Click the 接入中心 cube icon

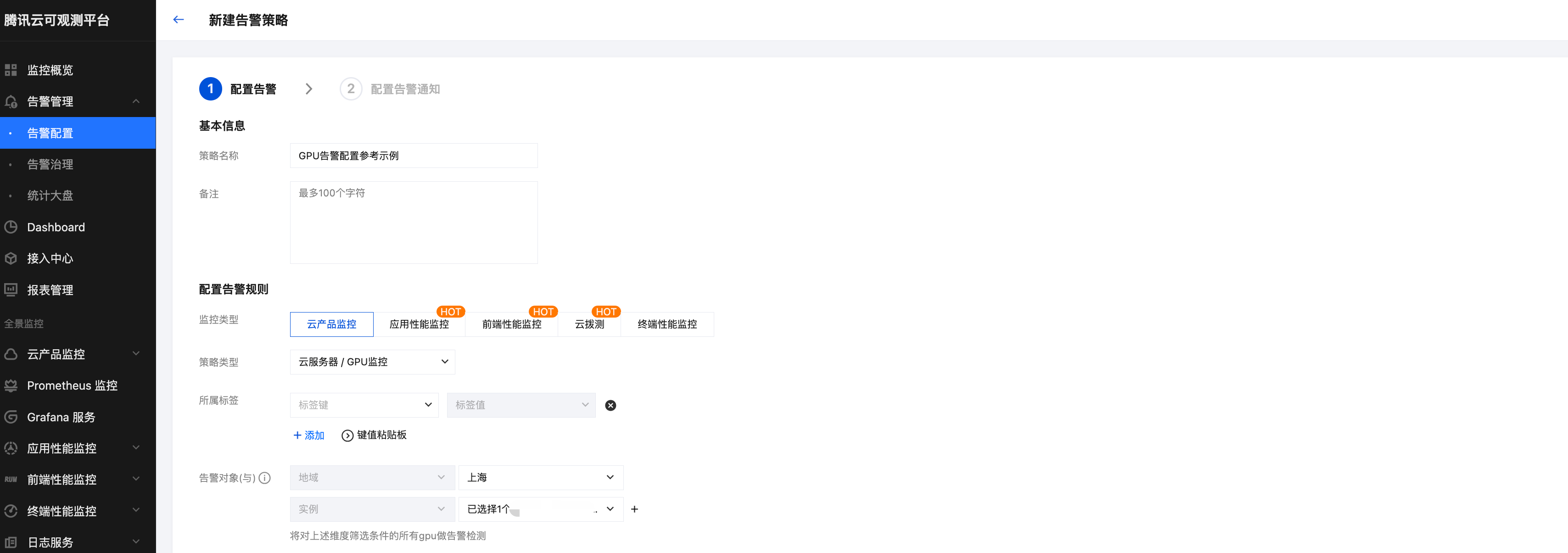tap(11, 258)
